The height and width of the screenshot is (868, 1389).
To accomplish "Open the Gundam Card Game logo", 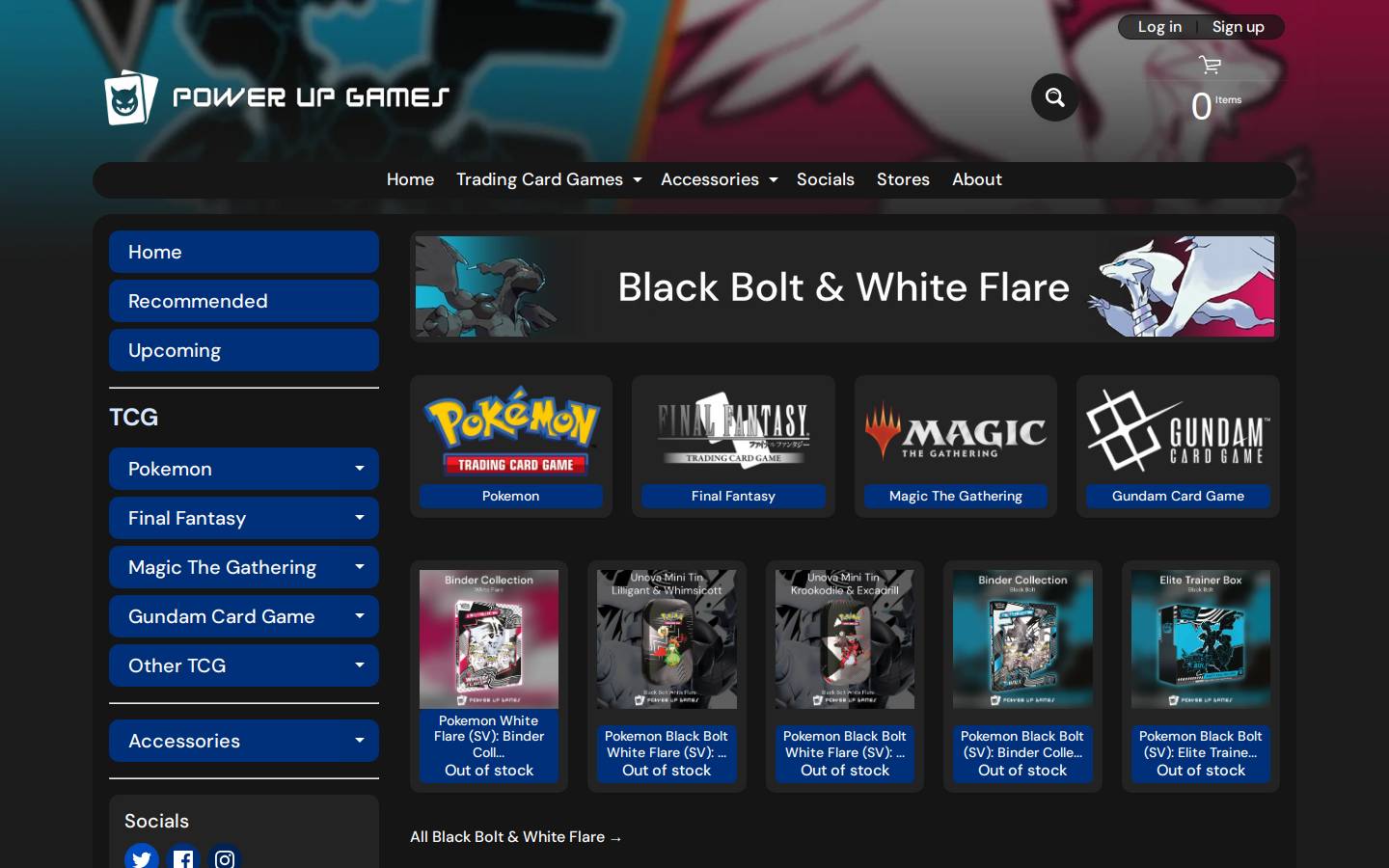I will [1178, 431].
